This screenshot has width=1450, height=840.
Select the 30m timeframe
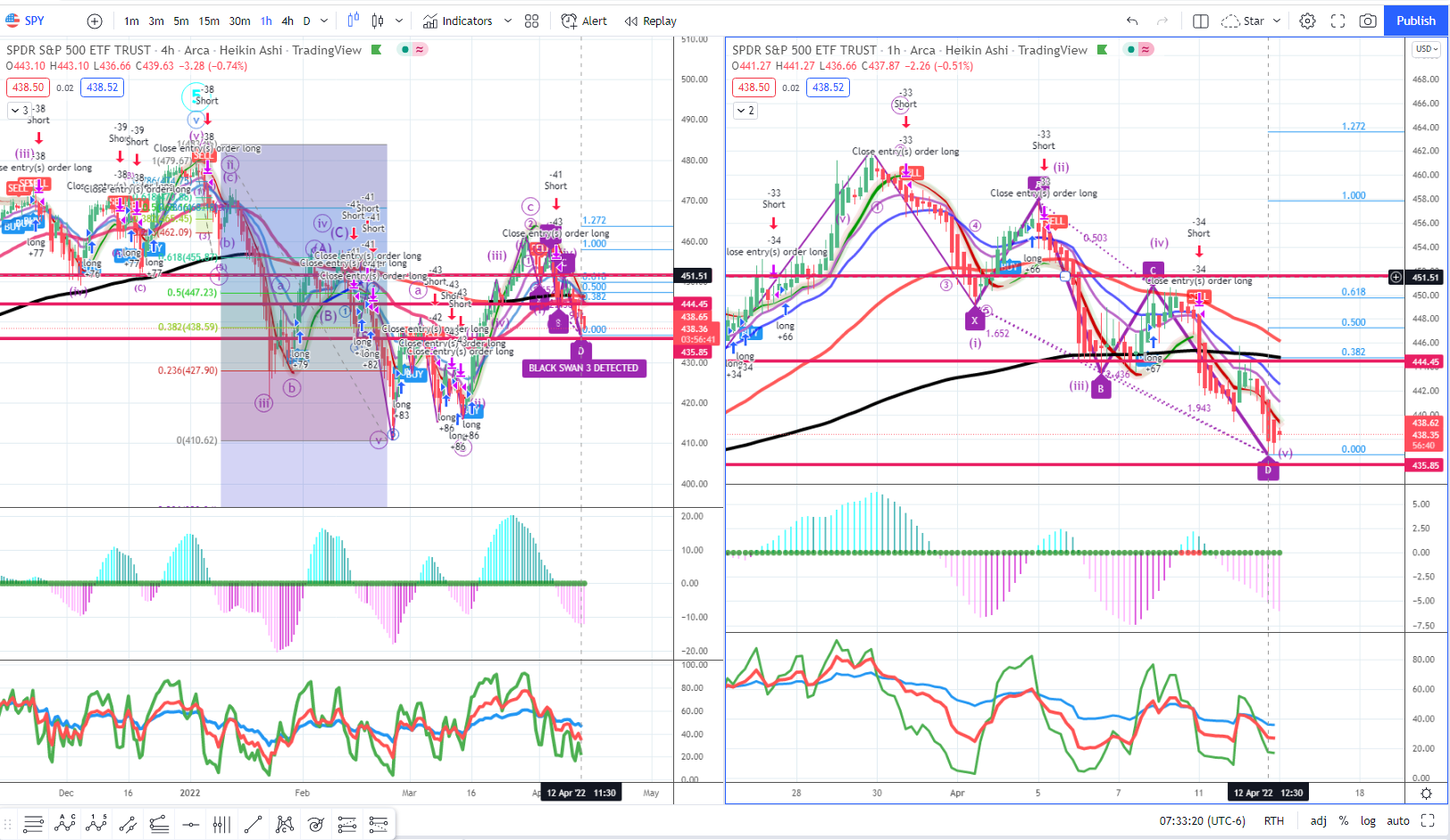click(x=239, y=21)
